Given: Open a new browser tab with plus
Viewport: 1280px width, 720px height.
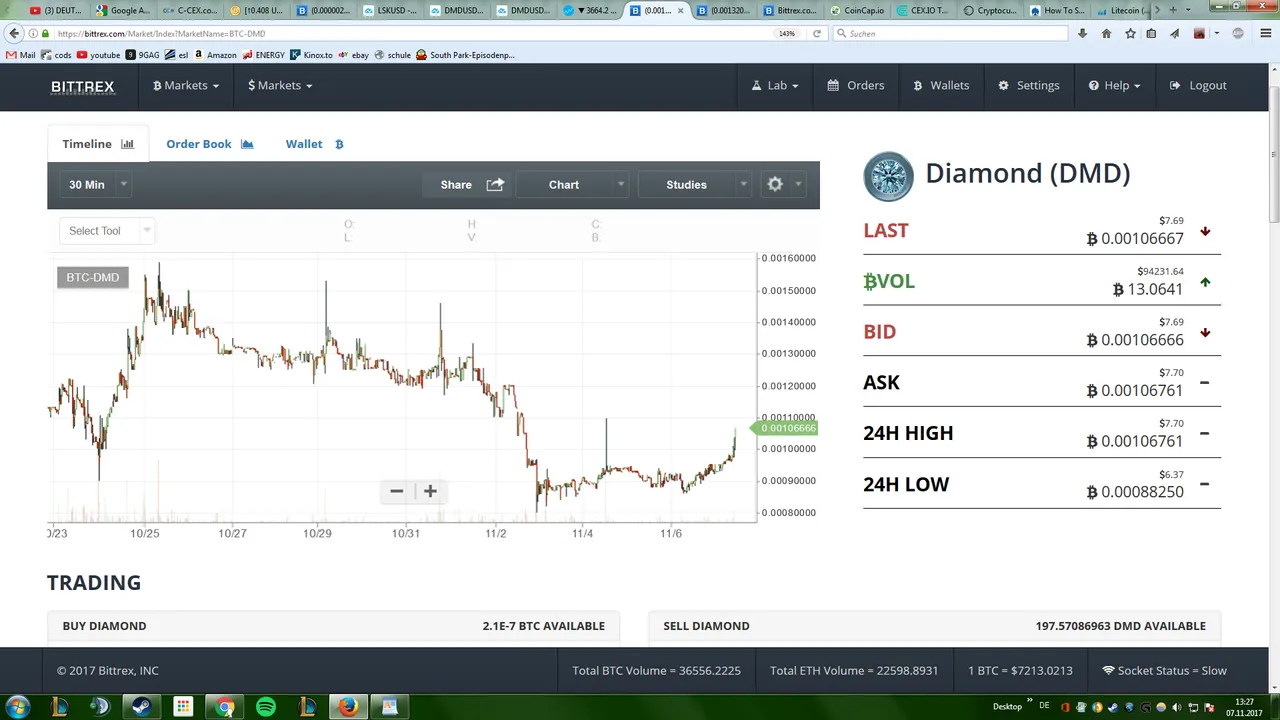Looking at the screenshot, I should pyautogui.click(x=1172, y=10).
